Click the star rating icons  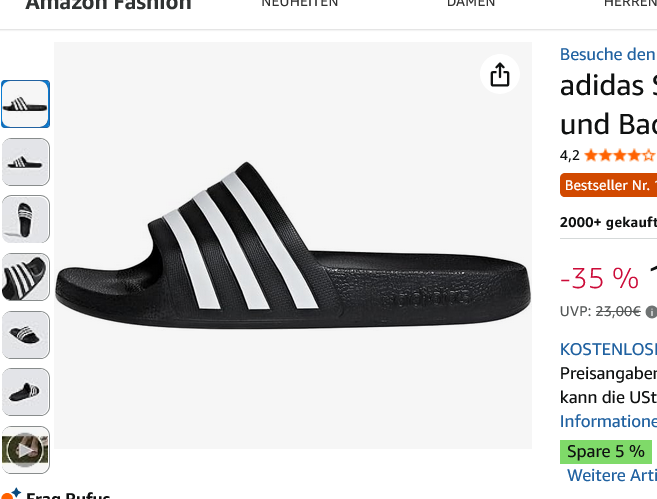[620, 155]
